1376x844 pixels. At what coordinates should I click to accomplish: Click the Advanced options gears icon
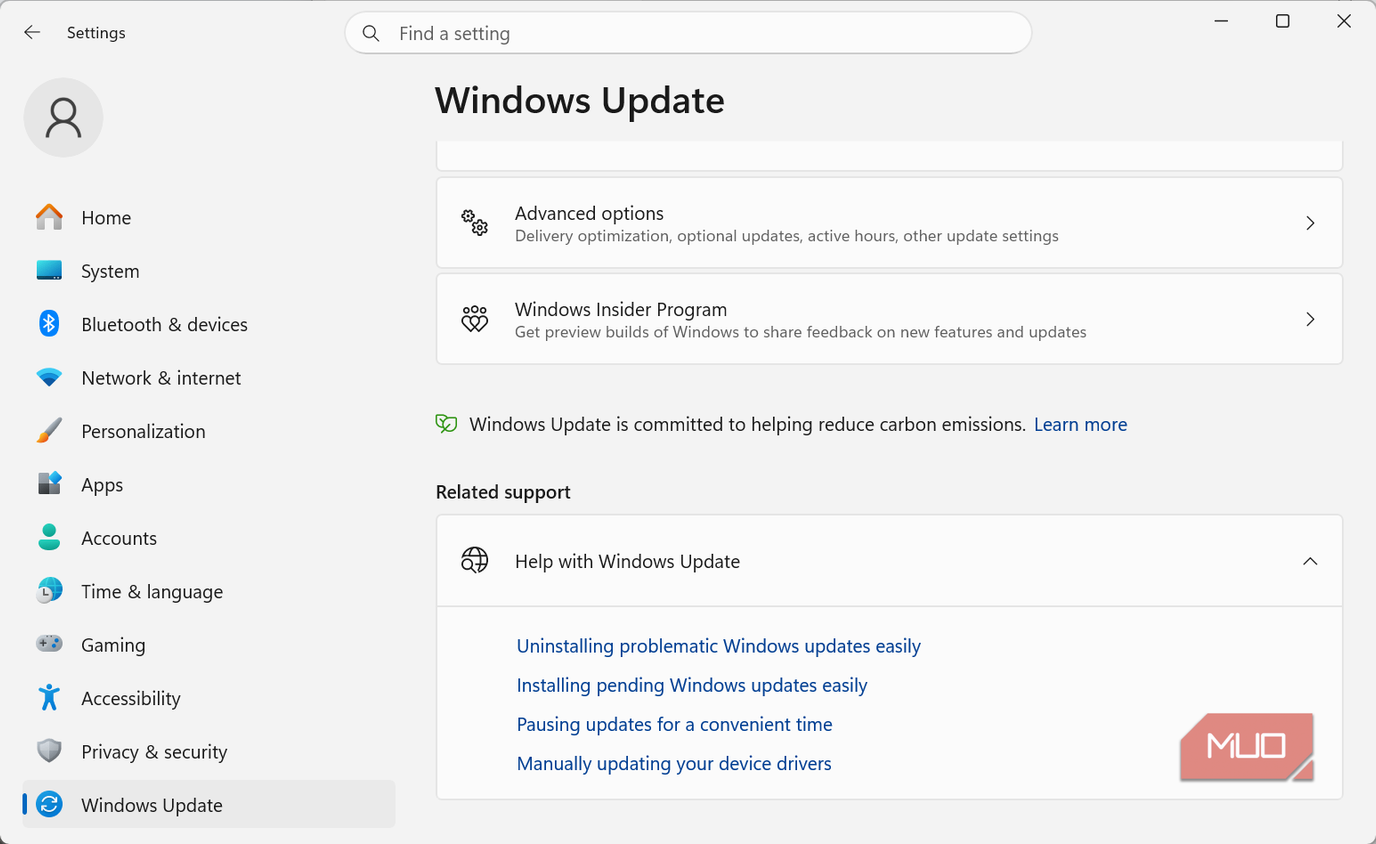pyautogui.click(x=474, y=223)
